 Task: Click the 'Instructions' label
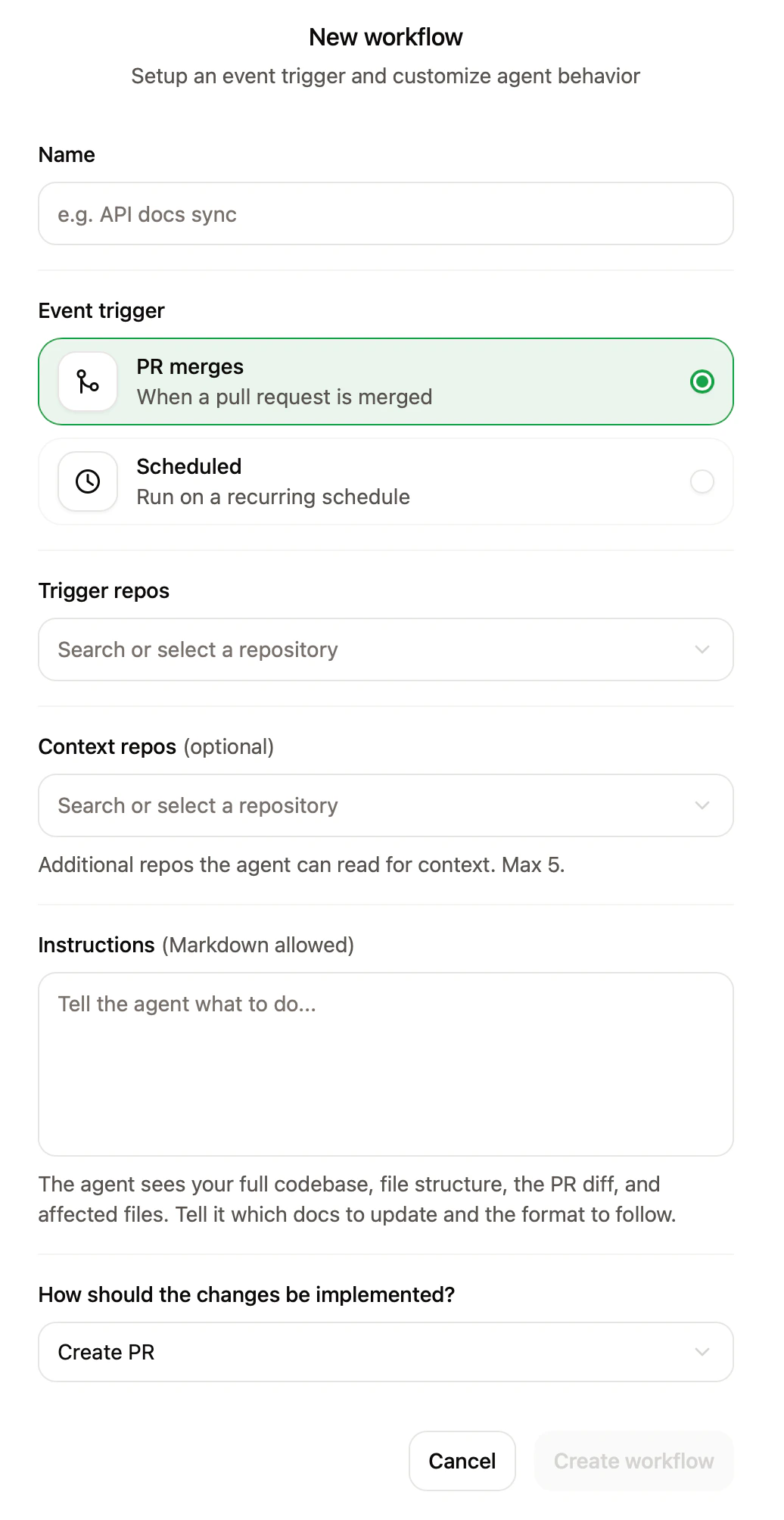coord(97,945)
